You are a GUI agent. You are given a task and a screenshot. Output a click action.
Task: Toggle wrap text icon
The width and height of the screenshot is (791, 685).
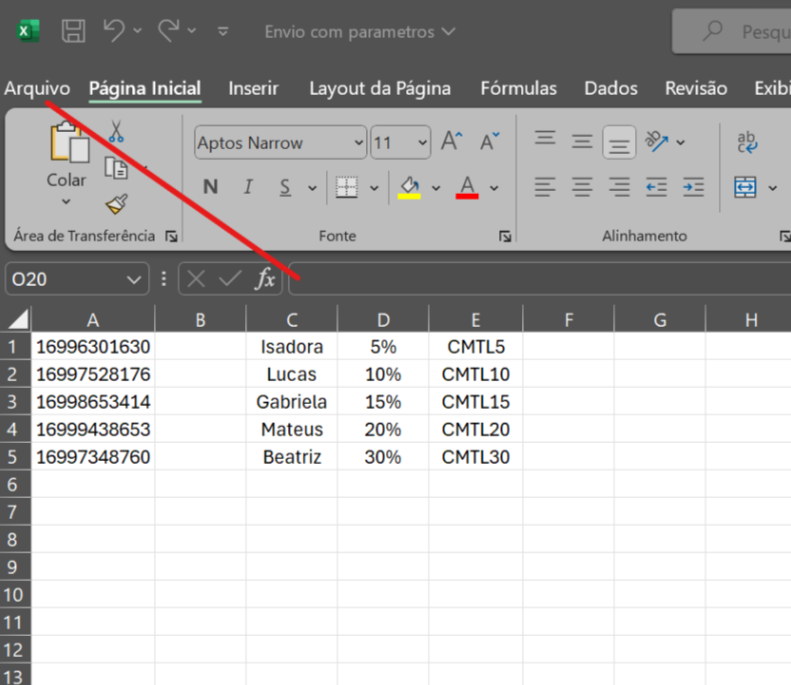(747, 142)
